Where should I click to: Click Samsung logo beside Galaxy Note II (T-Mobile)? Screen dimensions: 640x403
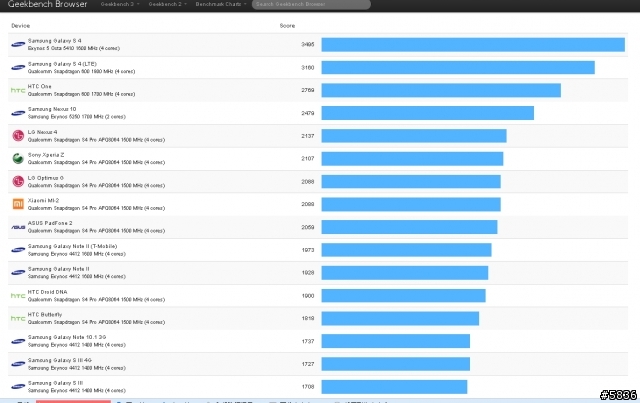(18, 250)
